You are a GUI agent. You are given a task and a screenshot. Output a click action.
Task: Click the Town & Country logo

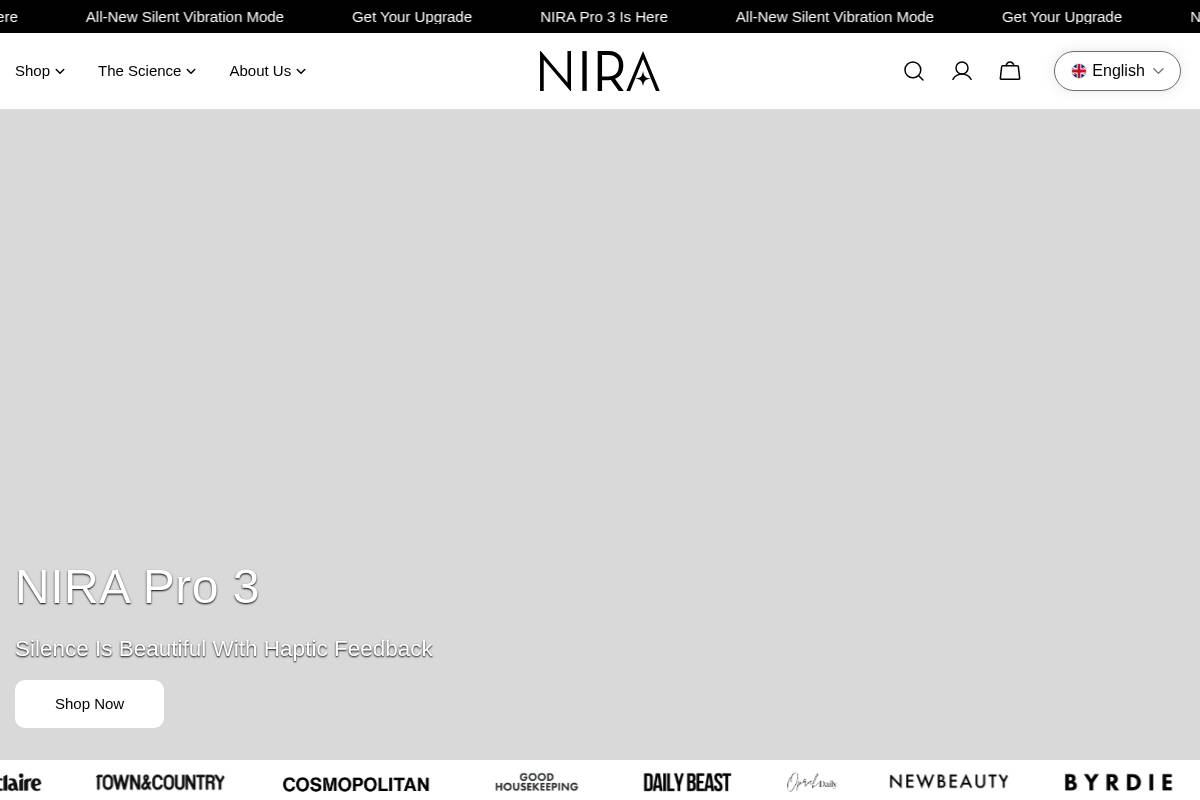point(160,782)
